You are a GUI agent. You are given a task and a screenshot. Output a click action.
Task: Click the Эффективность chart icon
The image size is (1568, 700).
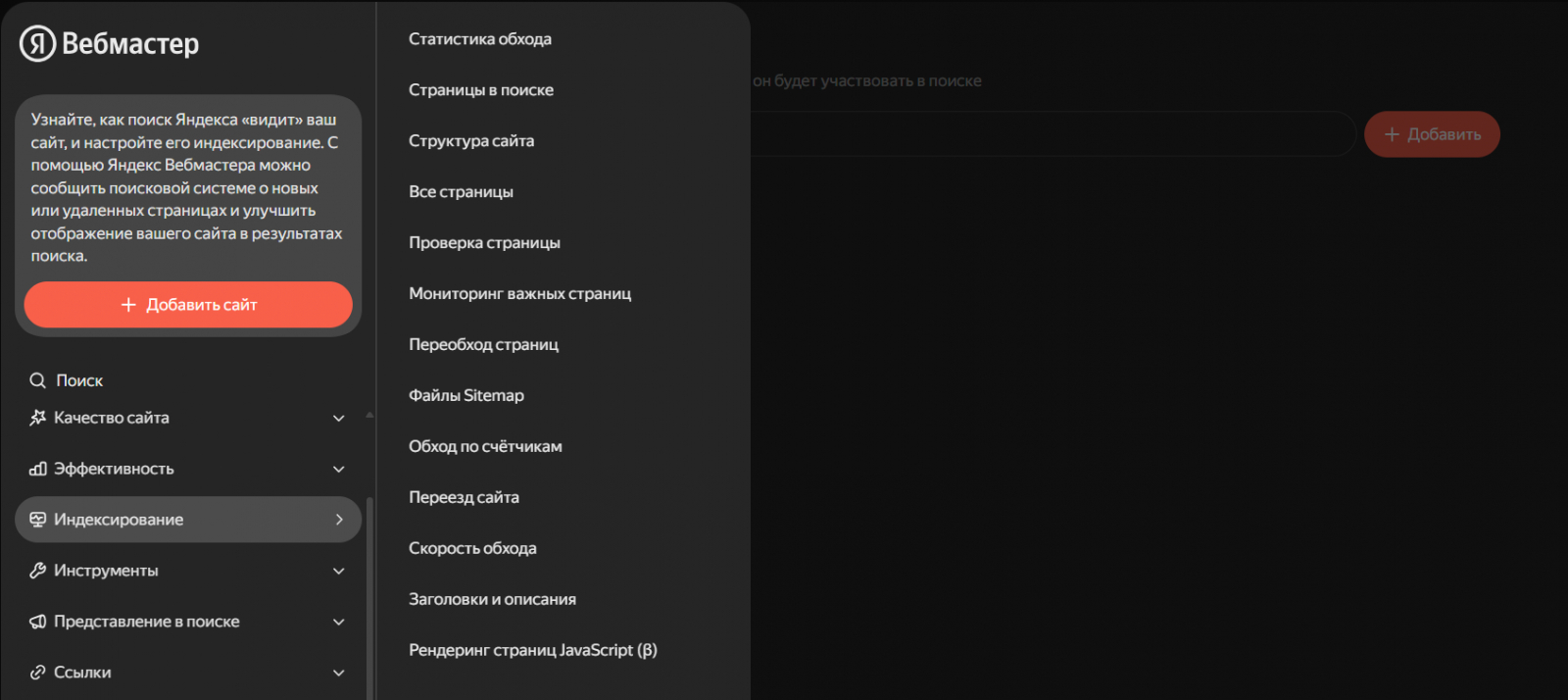pos(38,469)
